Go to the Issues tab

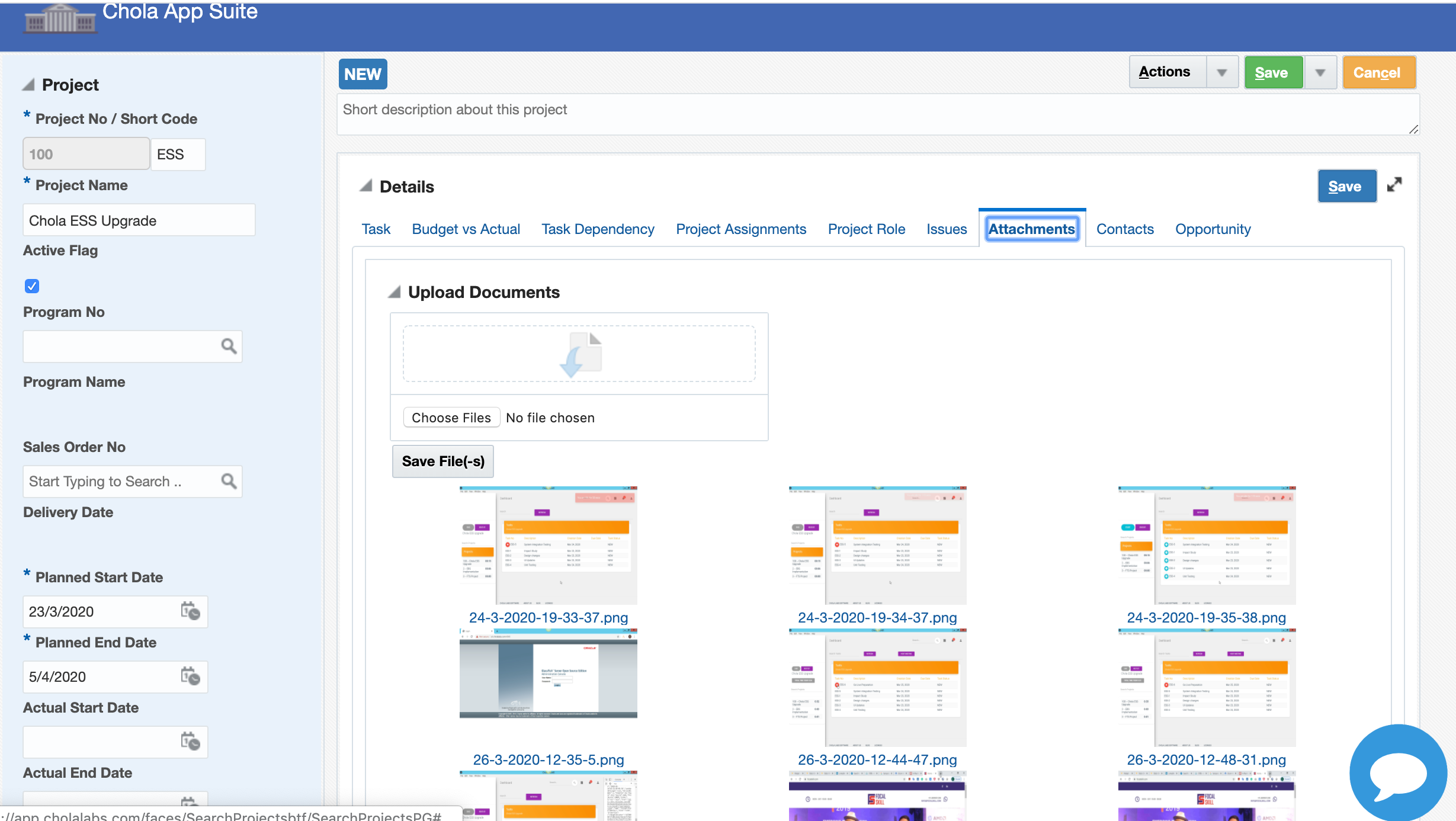point(947,229)
